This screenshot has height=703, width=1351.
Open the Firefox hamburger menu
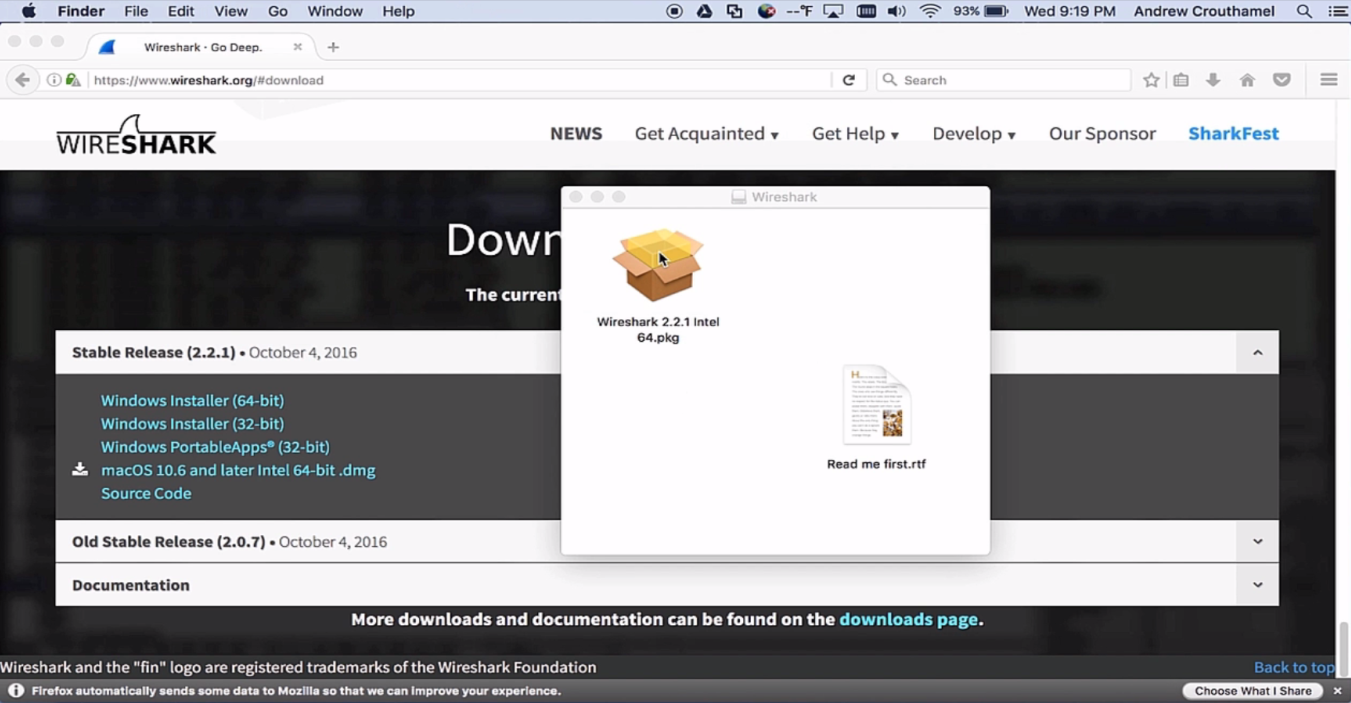[1328, 80]
